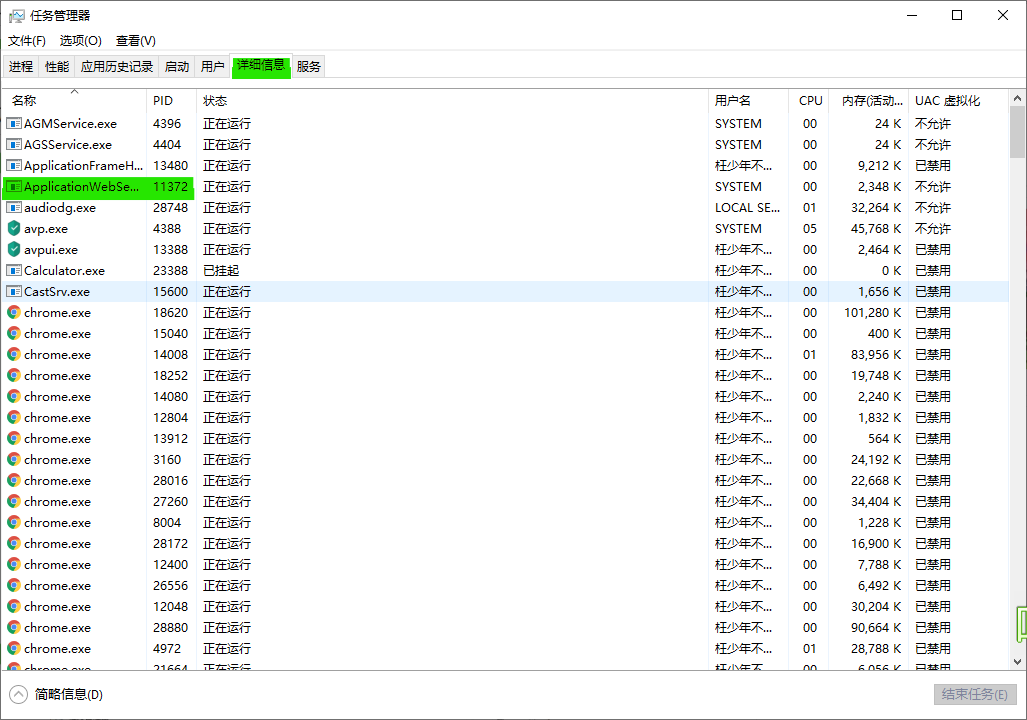The height and width of the screenshot is (720, 1027).
Task: Click Chrome icon for PID 14080
Action: click(14, 396)
